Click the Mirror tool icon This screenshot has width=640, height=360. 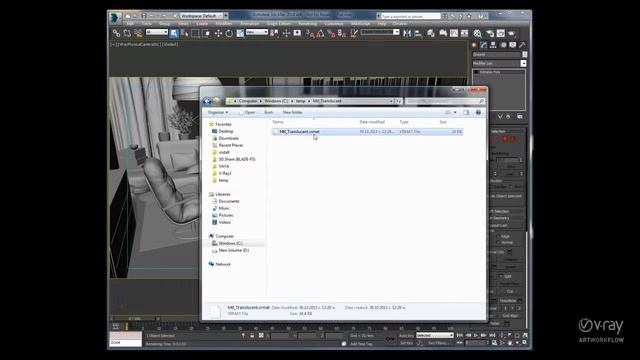tap(407, 33)
